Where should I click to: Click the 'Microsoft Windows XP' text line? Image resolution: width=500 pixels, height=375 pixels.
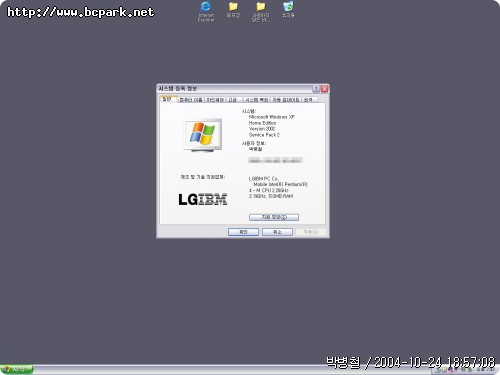click(x=272, y=117)
